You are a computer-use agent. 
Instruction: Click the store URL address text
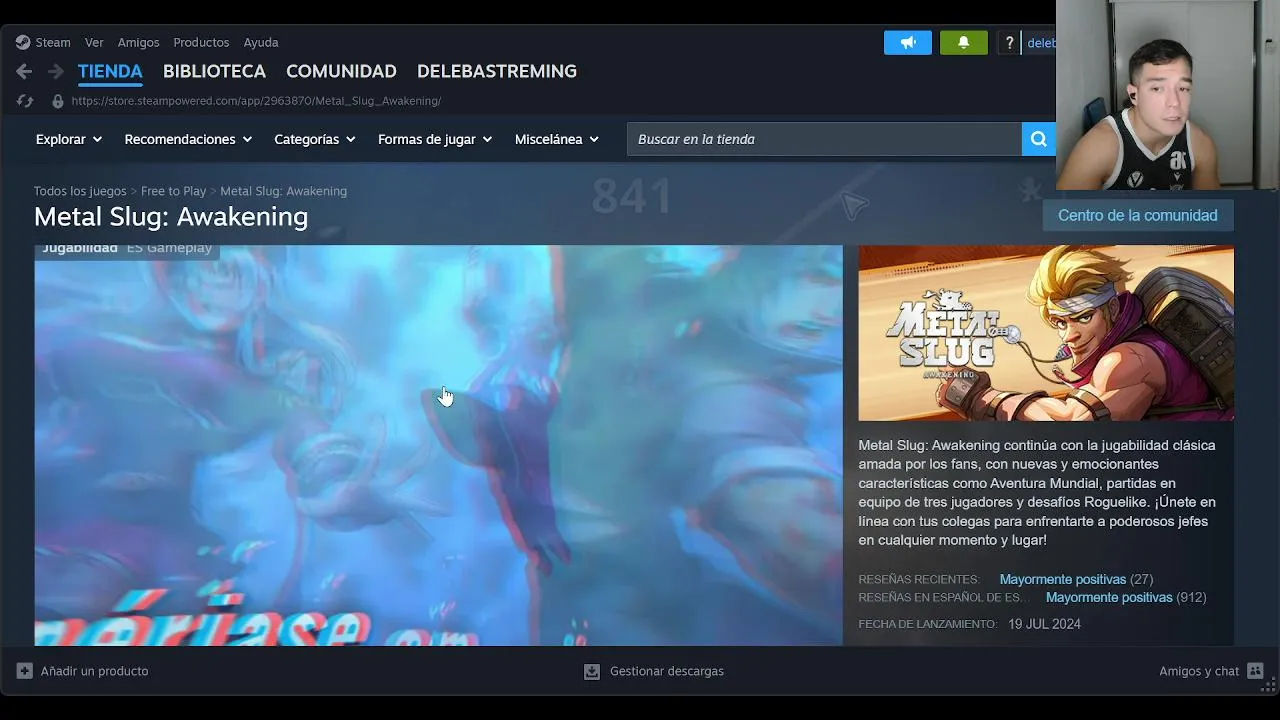click(x=256, y=101)
